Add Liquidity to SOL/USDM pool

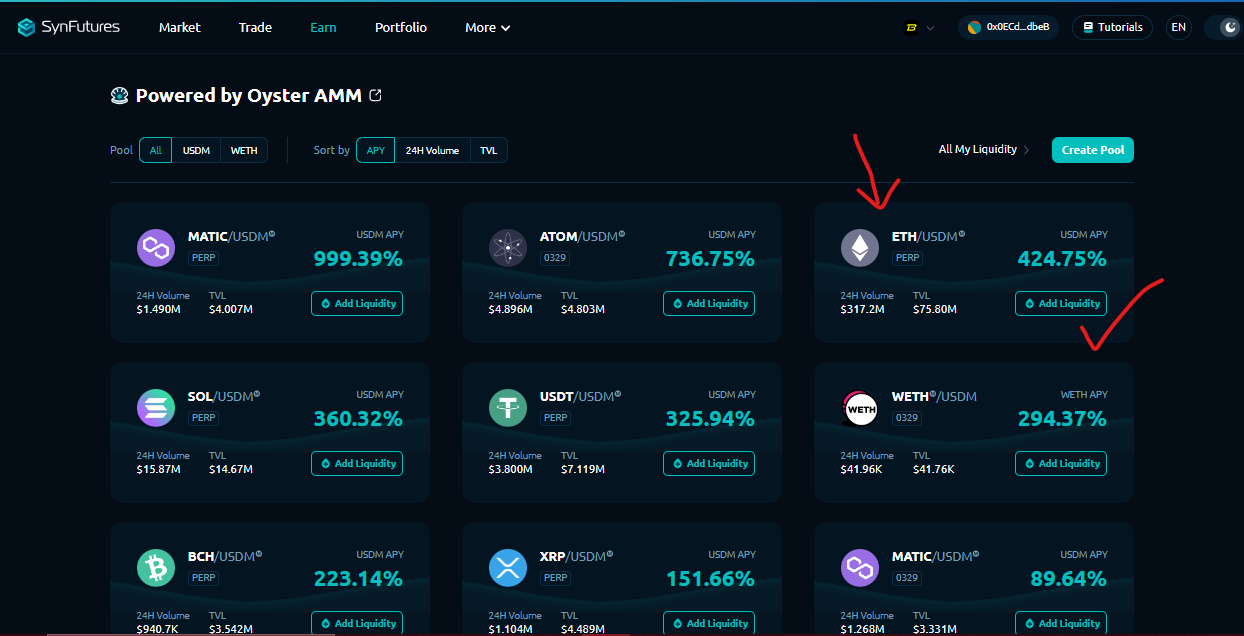click(357, 463)
